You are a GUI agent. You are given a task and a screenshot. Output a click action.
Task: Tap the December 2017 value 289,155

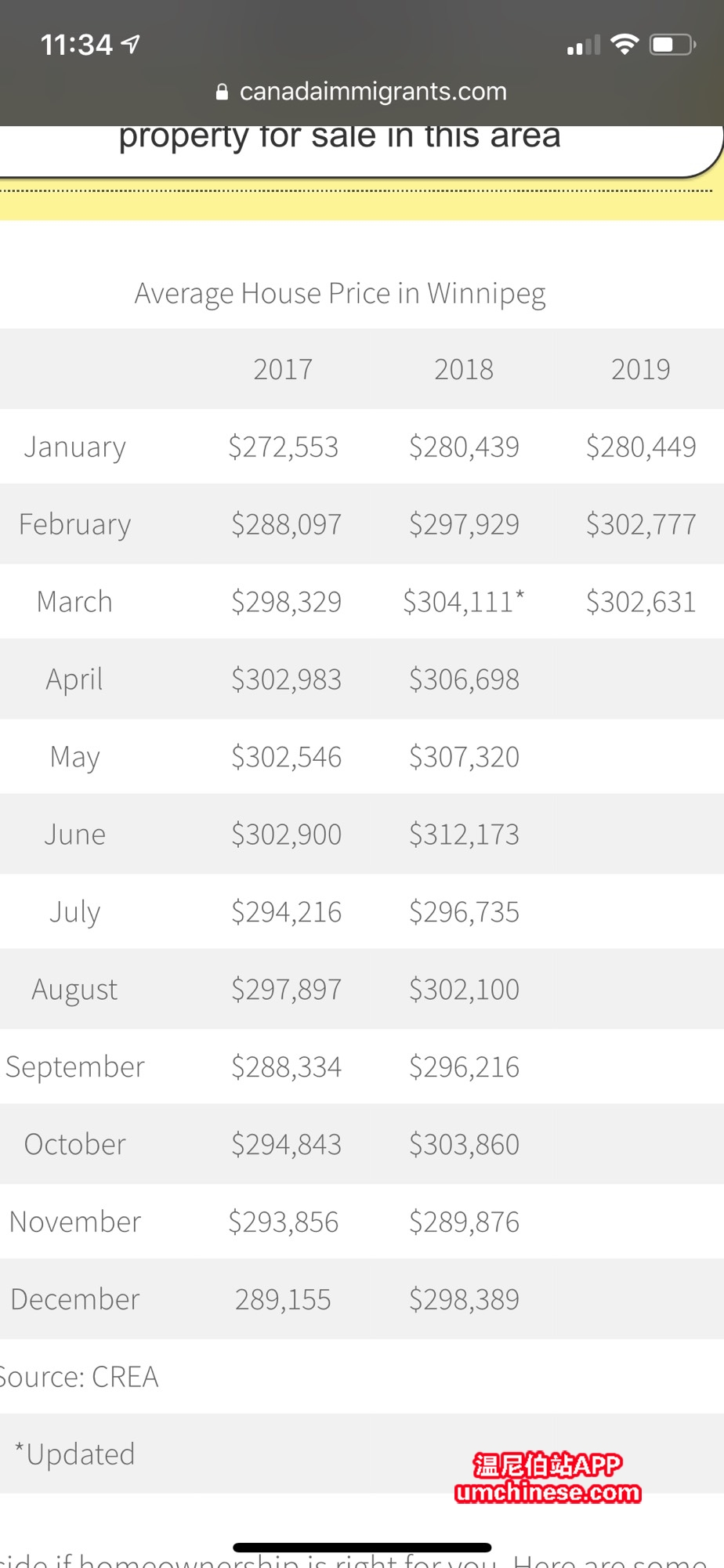[283, 1299]
